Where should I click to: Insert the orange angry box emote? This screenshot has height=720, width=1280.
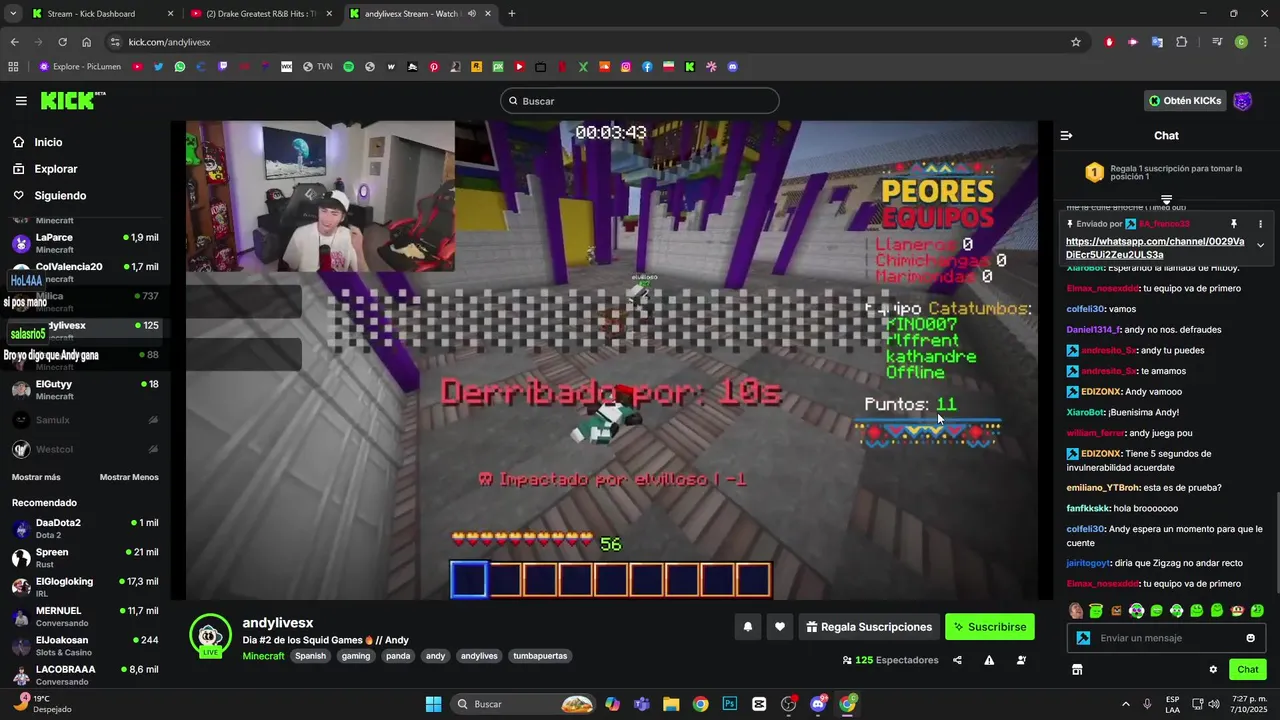coord(1116,611)
